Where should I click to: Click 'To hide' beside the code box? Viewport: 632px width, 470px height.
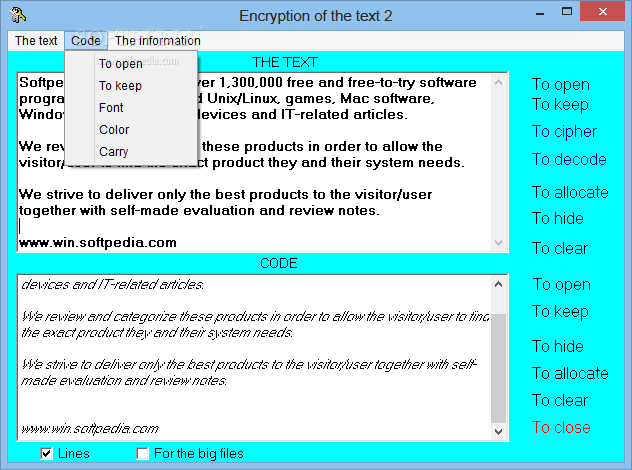pyautogui.click(x=558, y=346)
